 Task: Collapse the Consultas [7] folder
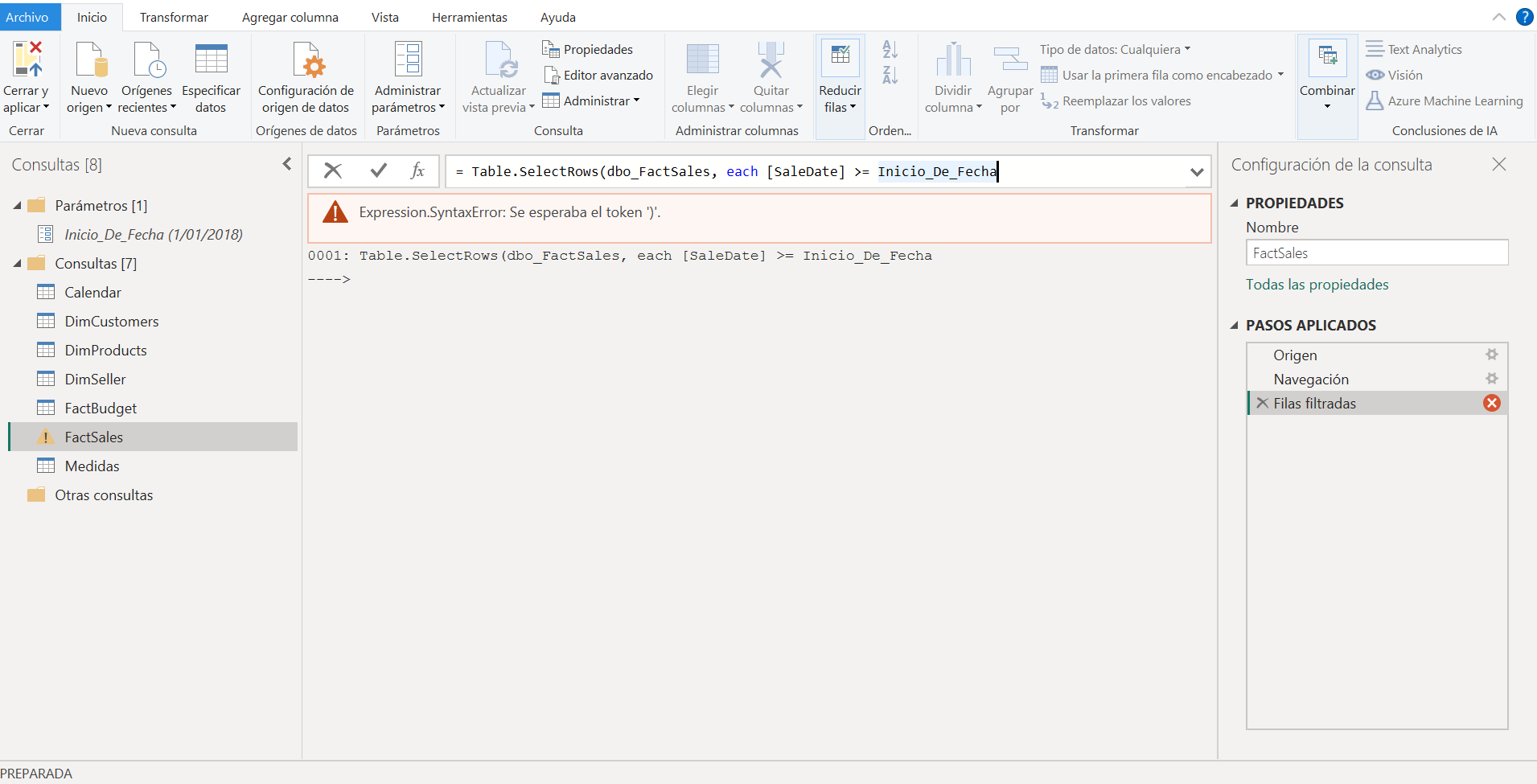[x=17, y=264]
